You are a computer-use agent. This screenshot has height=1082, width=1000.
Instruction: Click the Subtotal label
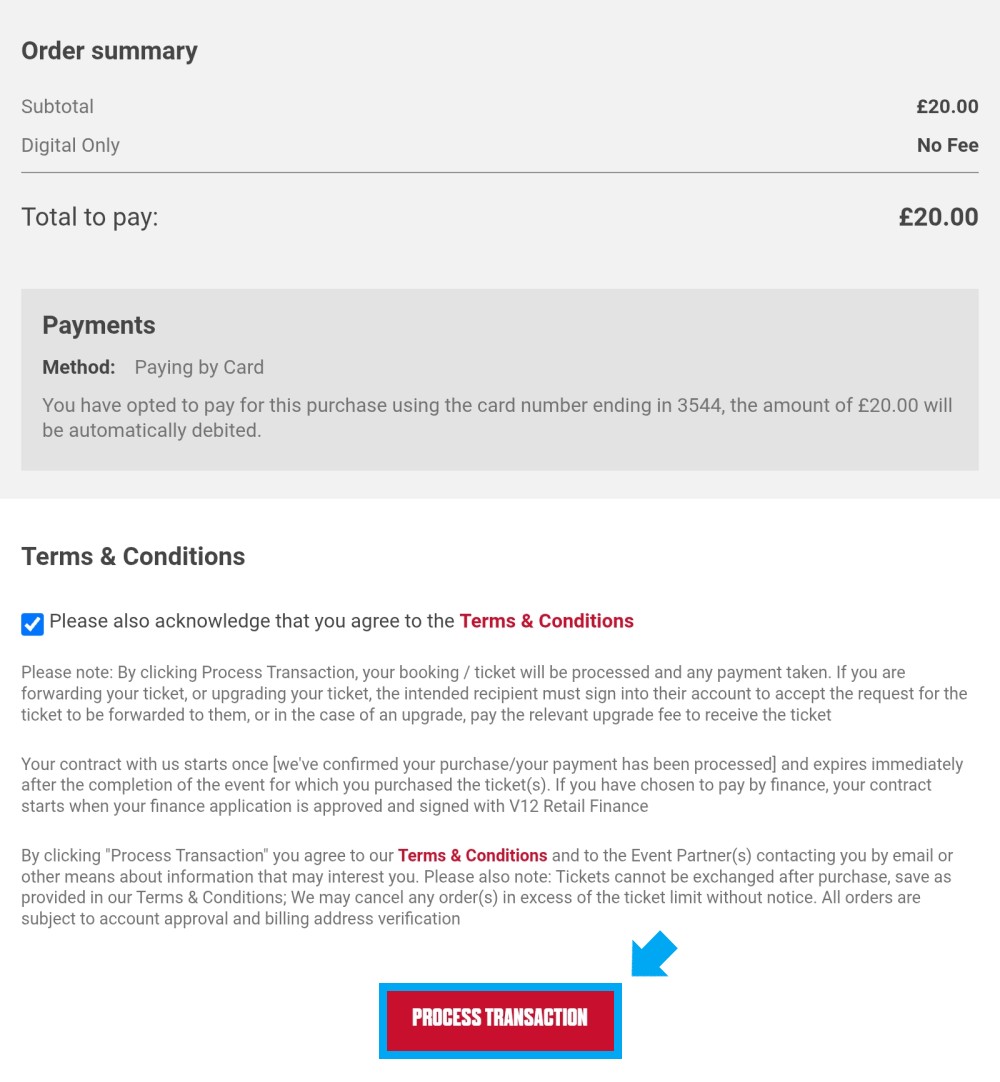[x=57, y=106]
